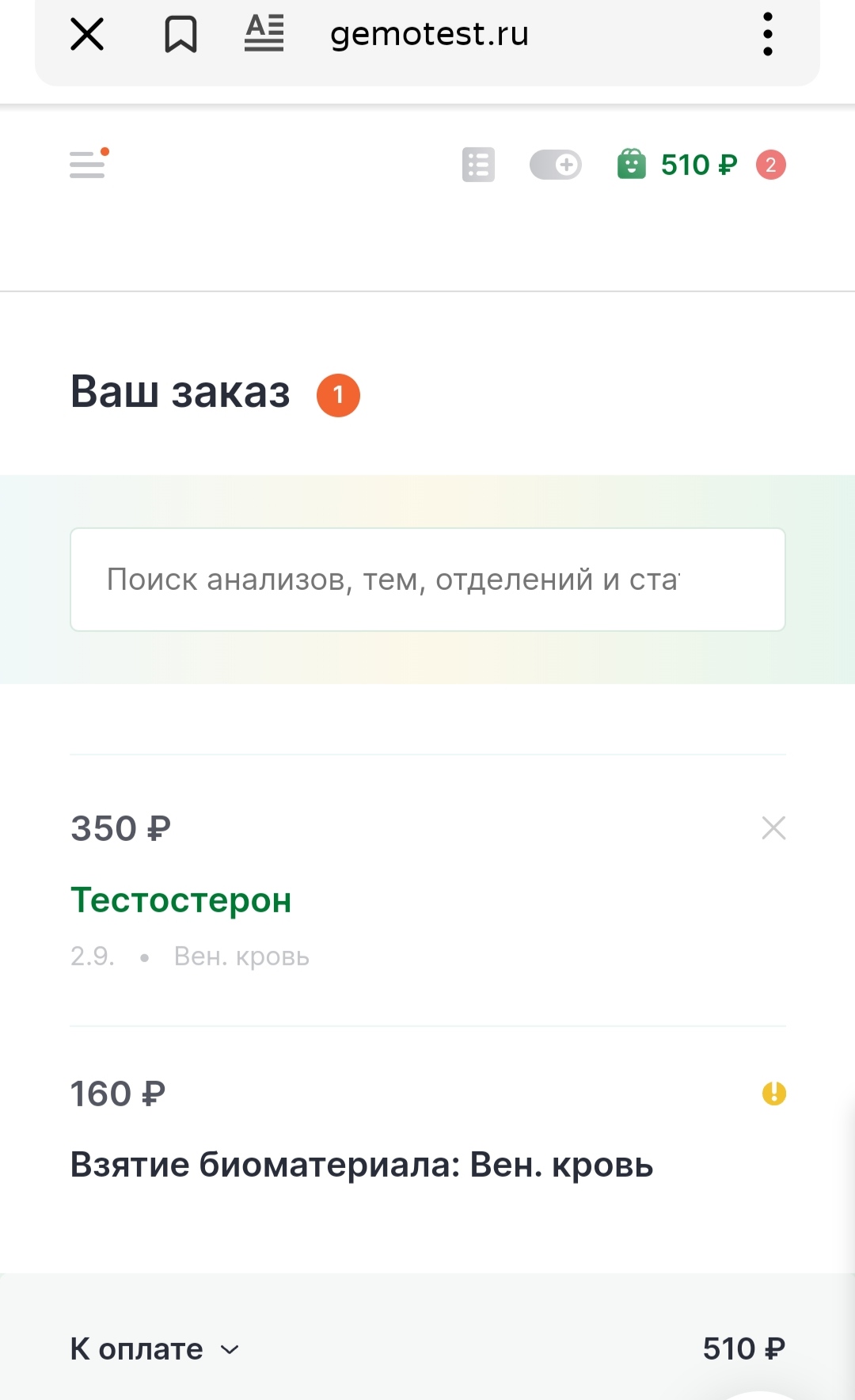Click the red cart badge showing 2
Viewport: 855px width, 1400px height.
click(770, 165)
